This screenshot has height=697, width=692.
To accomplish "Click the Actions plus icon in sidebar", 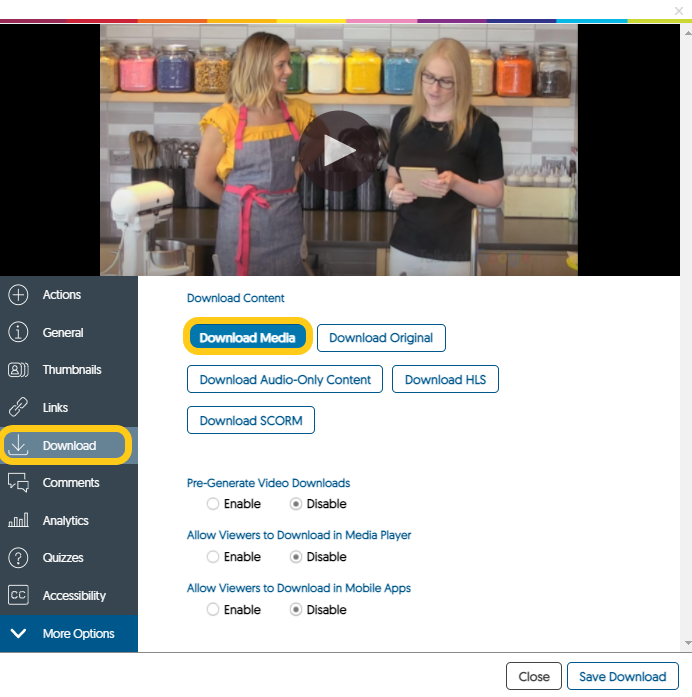I will [x=18, y=295].
